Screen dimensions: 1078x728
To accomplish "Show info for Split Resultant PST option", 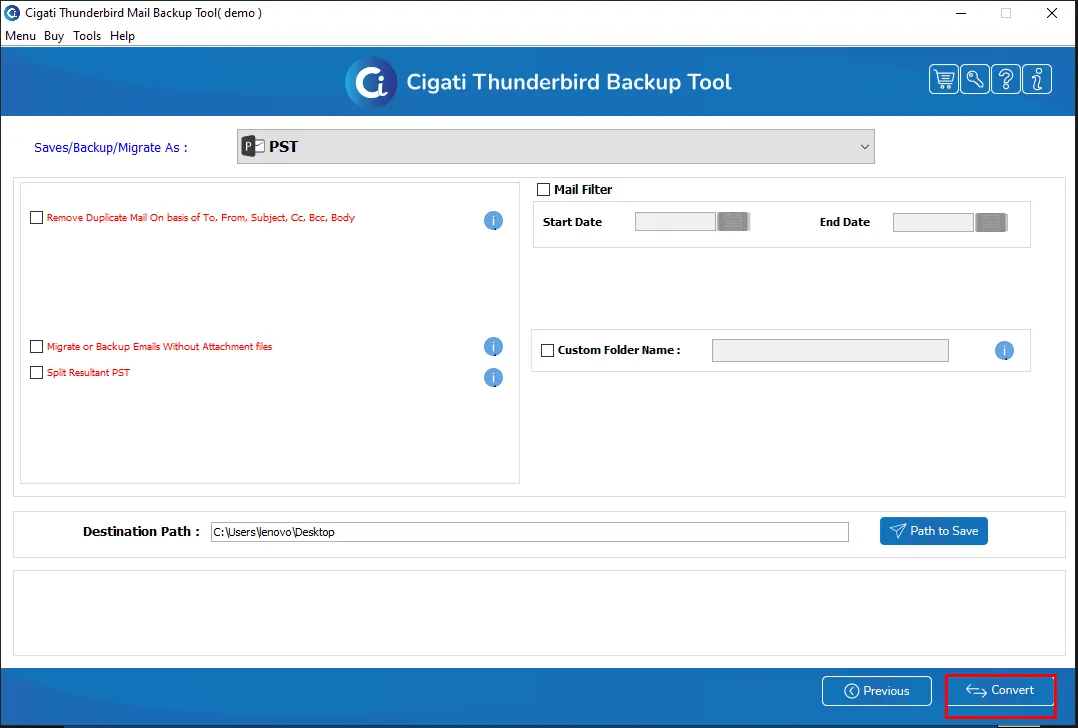I will (x=493, y=377).
